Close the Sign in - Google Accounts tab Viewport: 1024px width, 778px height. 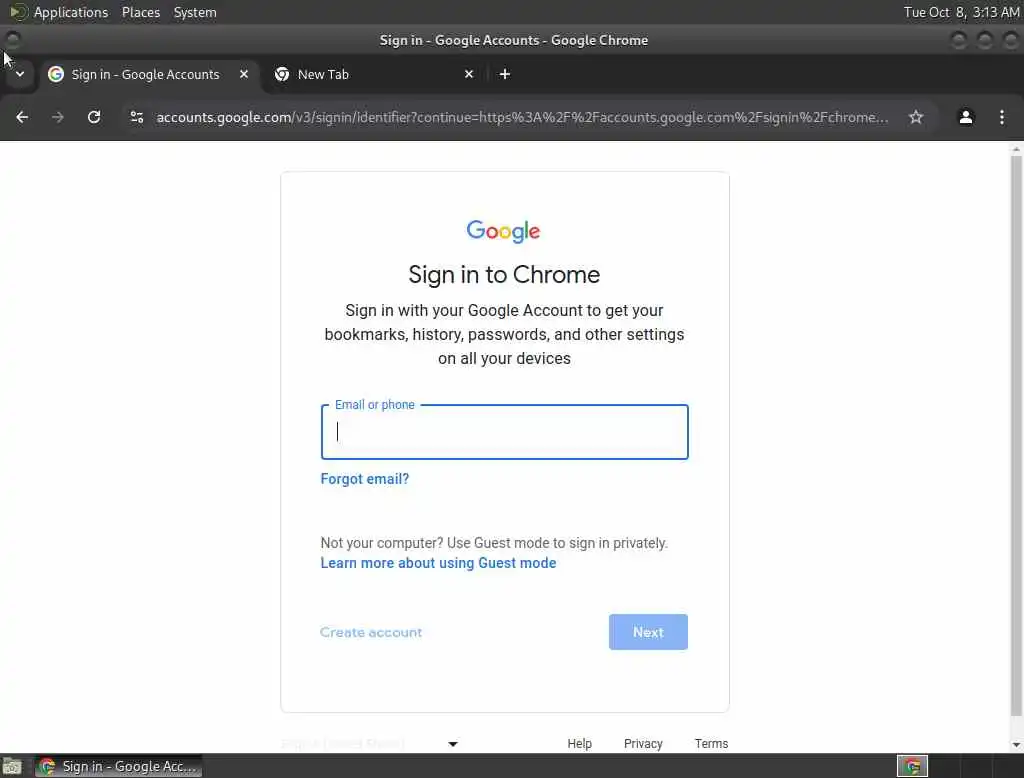(x=244, y=74)
